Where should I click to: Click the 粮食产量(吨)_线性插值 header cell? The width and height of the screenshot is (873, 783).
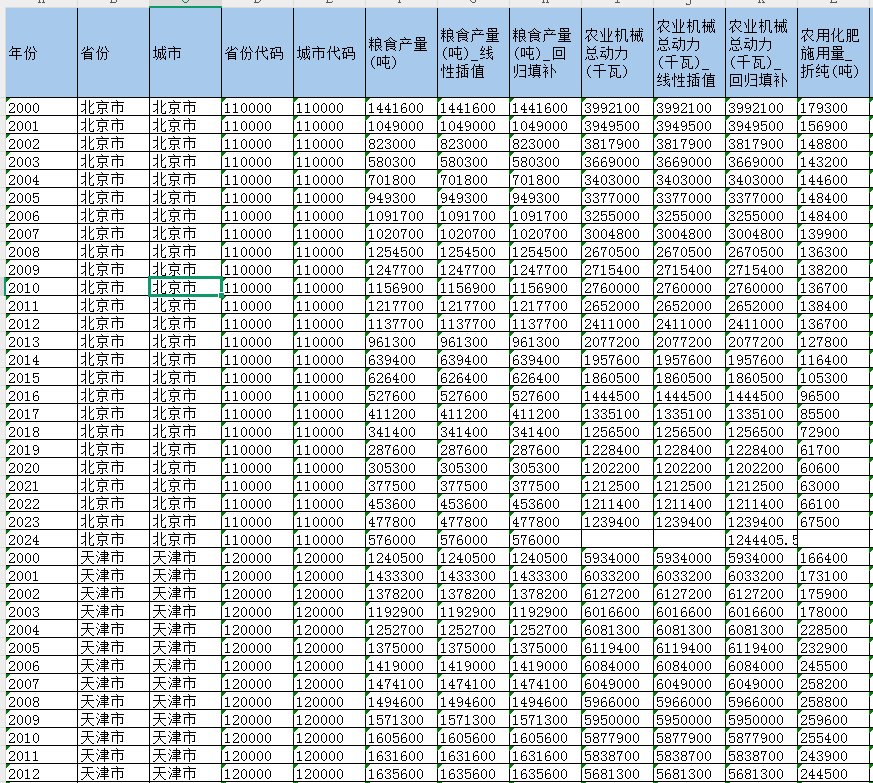click(x=472, y=54)
